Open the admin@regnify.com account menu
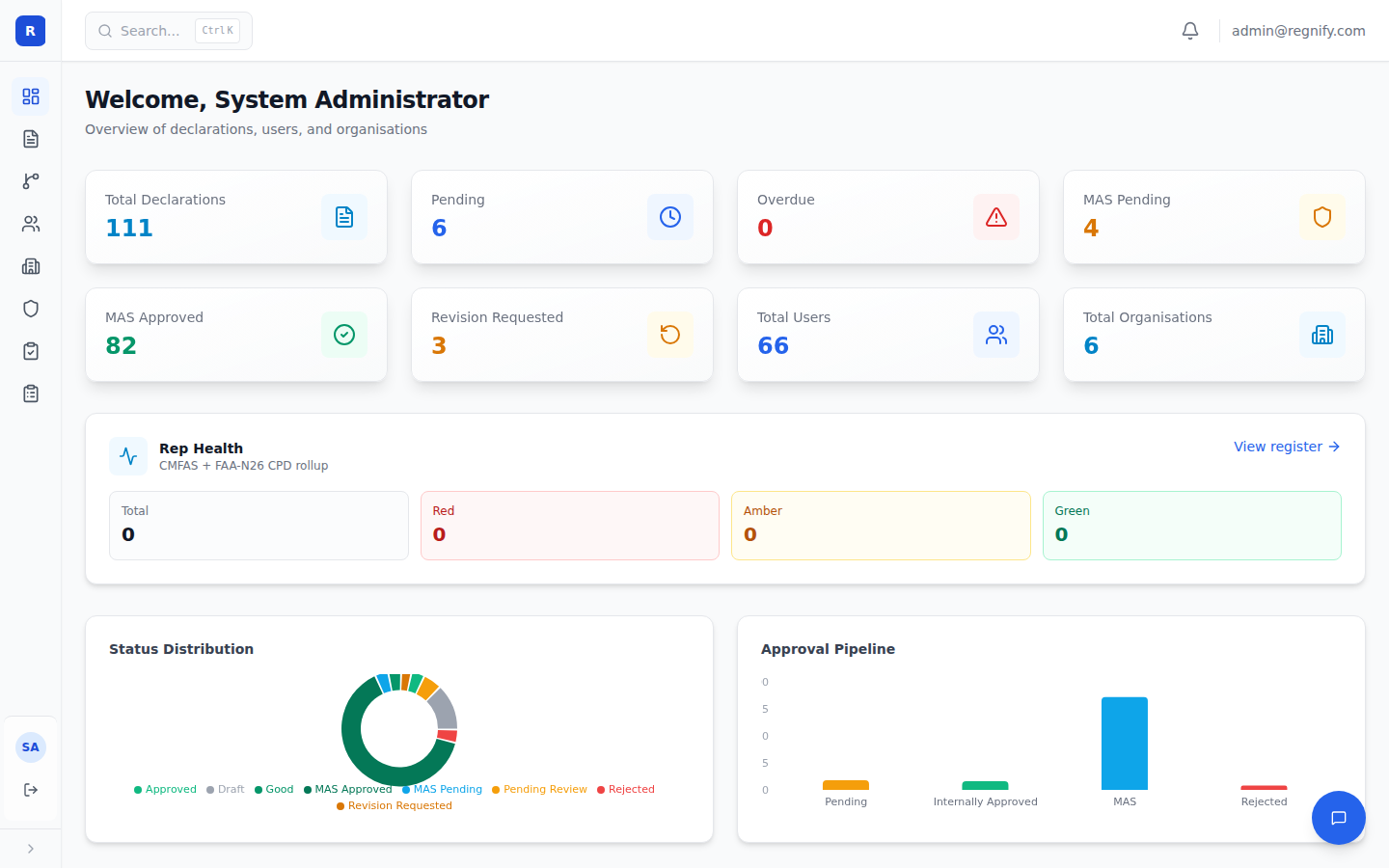 click(x=1298, y=31)
